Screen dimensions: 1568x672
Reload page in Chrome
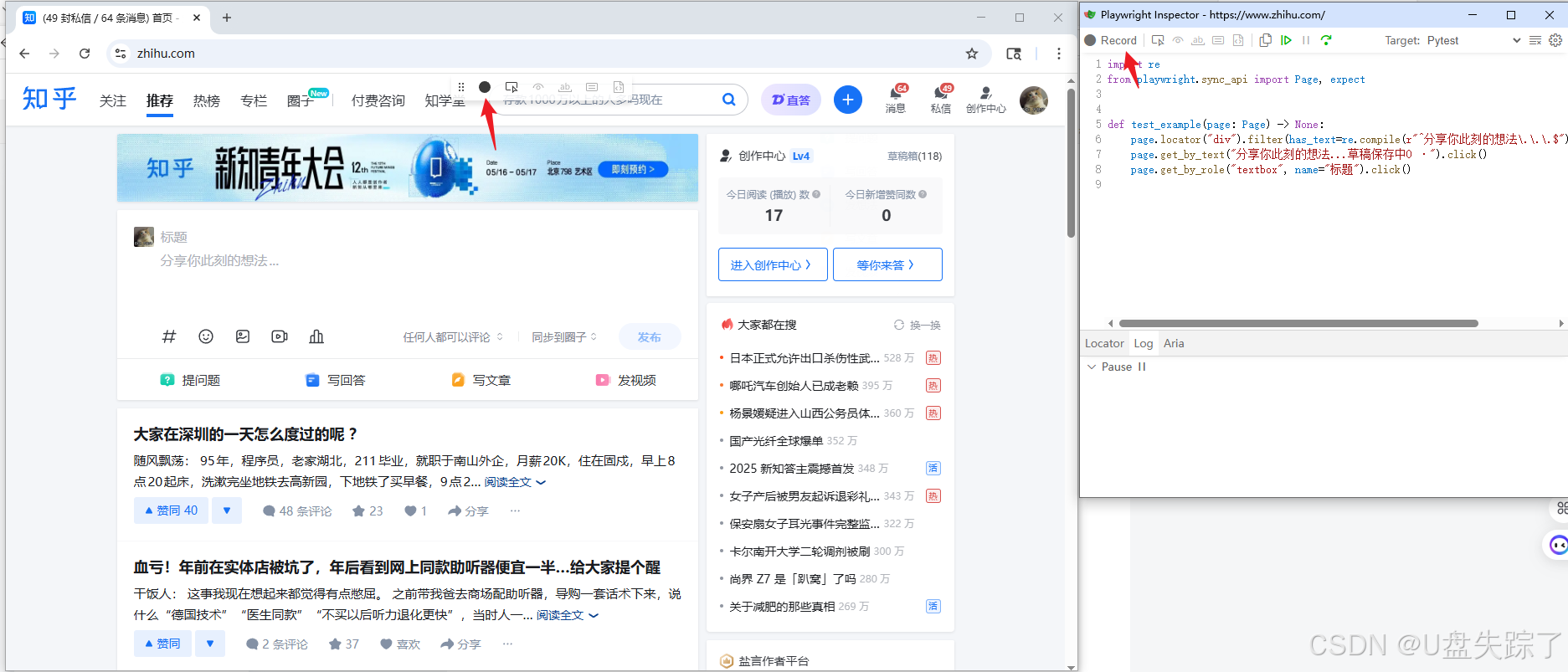(x=85, y=54)
